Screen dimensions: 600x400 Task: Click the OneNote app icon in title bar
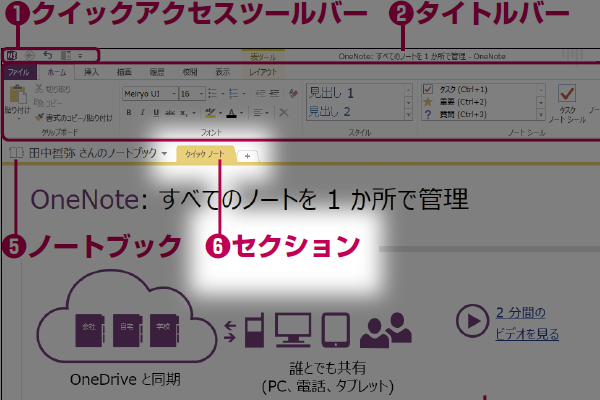[11, 56]
